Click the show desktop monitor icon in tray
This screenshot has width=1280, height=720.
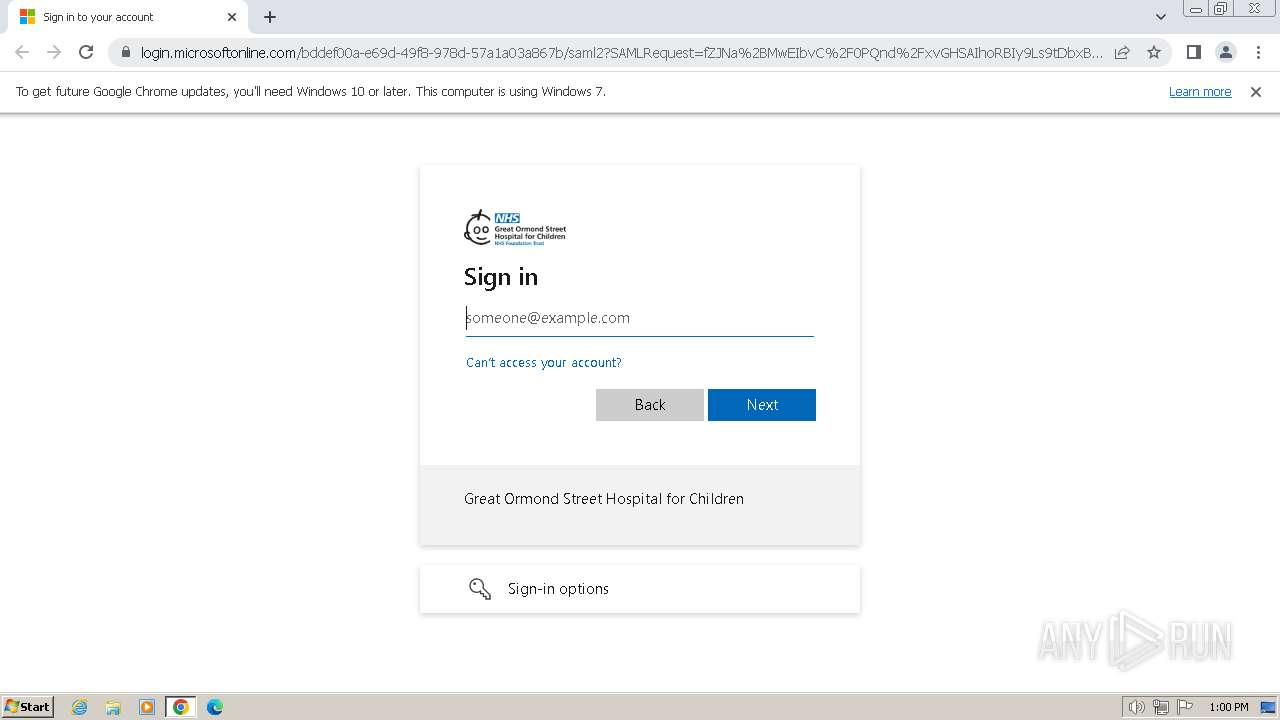(x=1268, y=707)
